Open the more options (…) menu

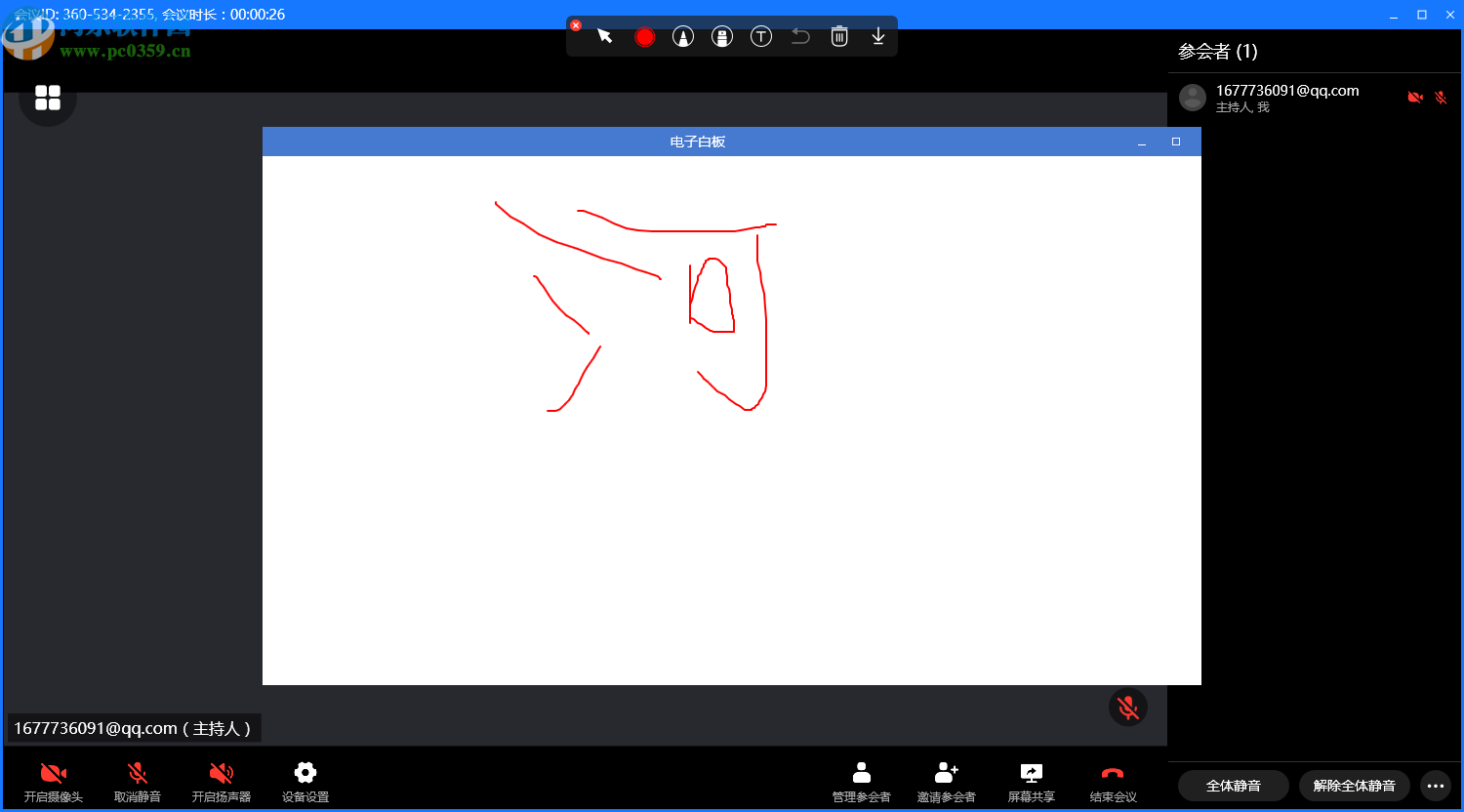1436,786
